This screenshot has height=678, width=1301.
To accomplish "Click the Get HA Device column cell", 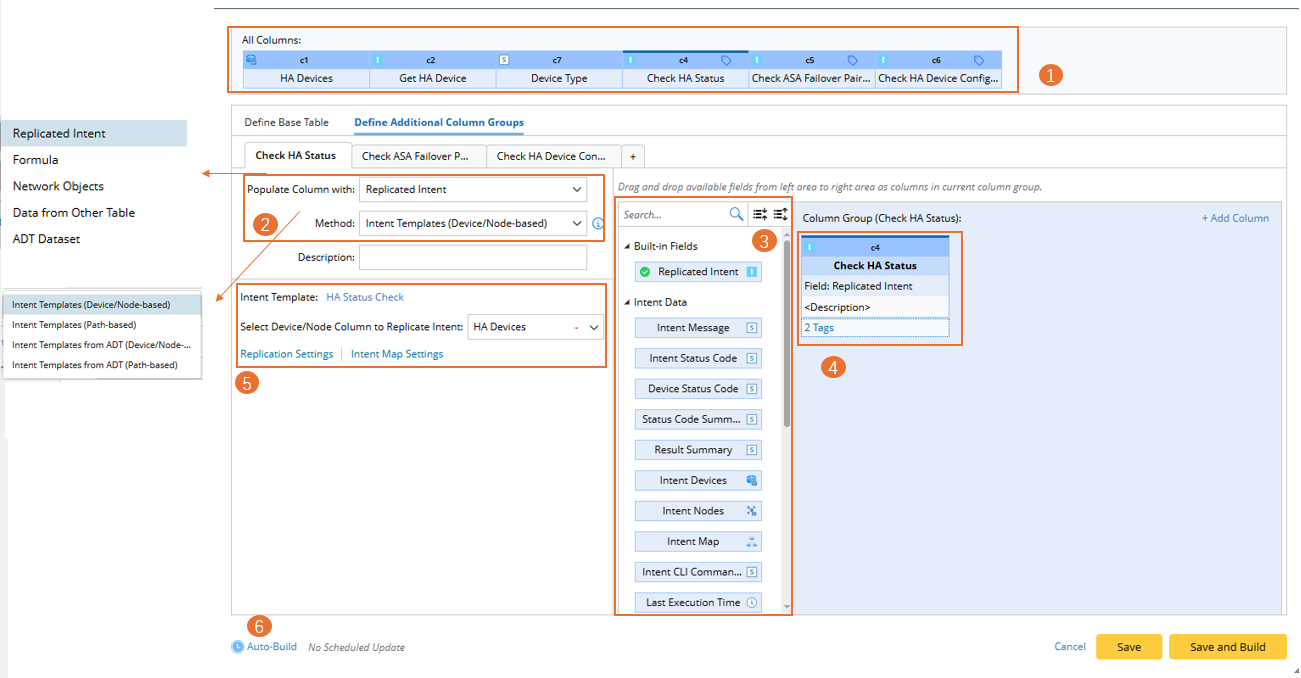I will point(433,78).
